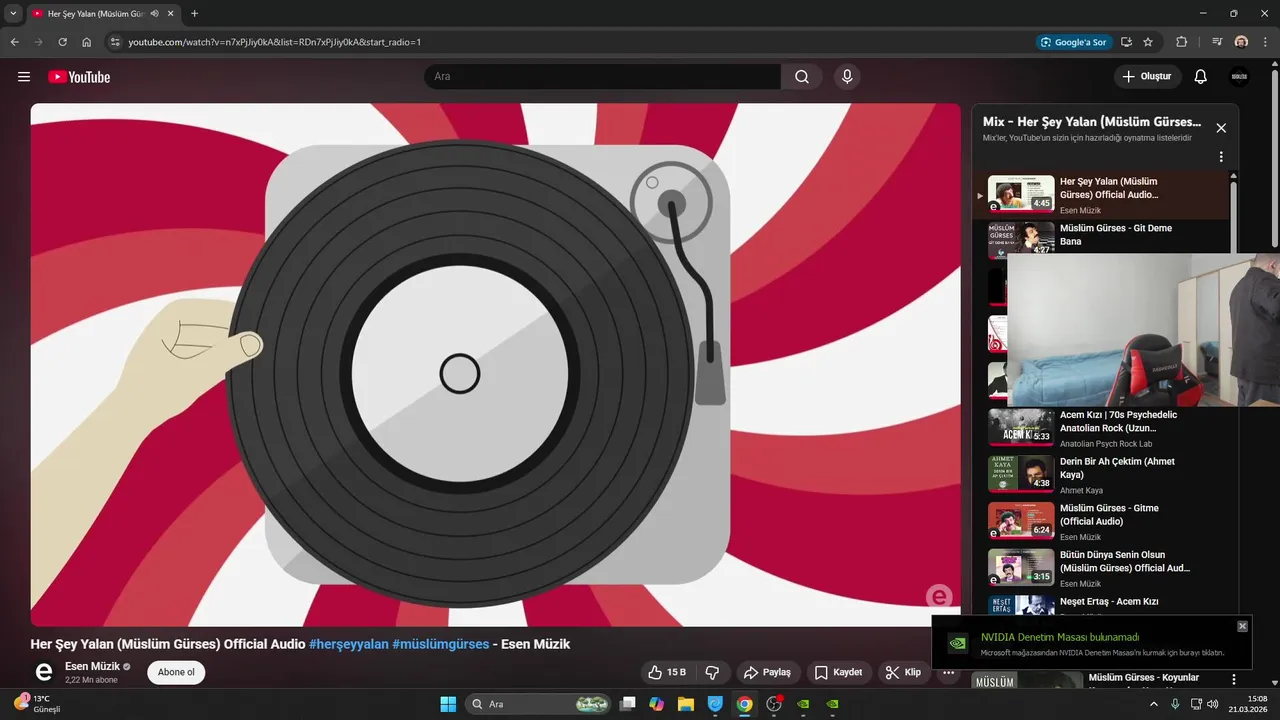
Task: Open the taskbar clock and date
Action: coord(1249,704)
